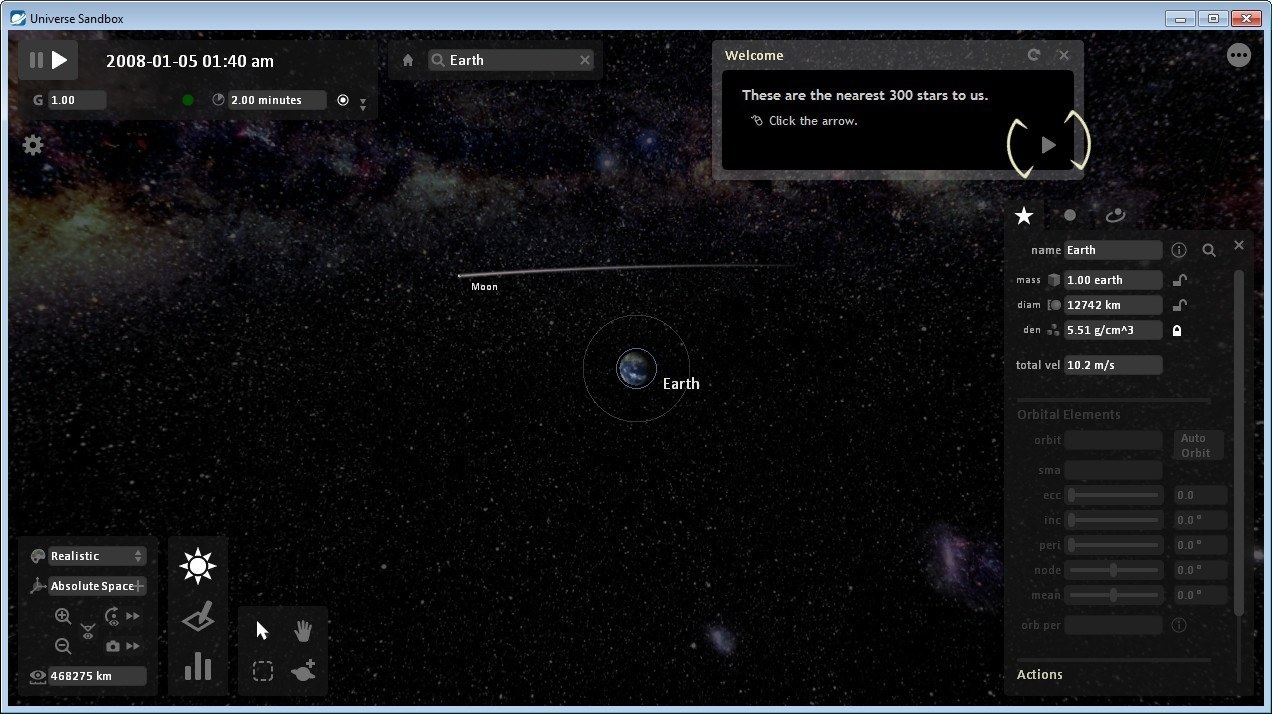Open the Realistic view mode dropdown
Screen dimensions: 1272x714
(x=97, y=556)
